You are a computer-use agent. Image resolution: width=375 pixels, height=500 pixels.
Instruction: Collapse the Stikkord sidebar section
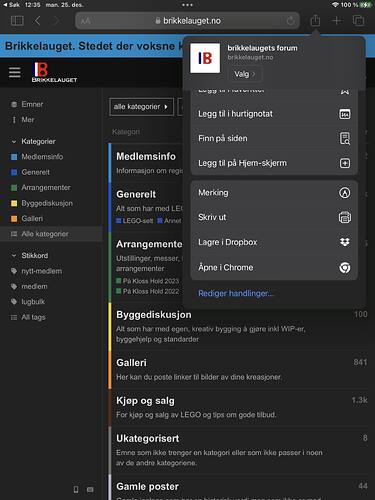pos(14,256)
